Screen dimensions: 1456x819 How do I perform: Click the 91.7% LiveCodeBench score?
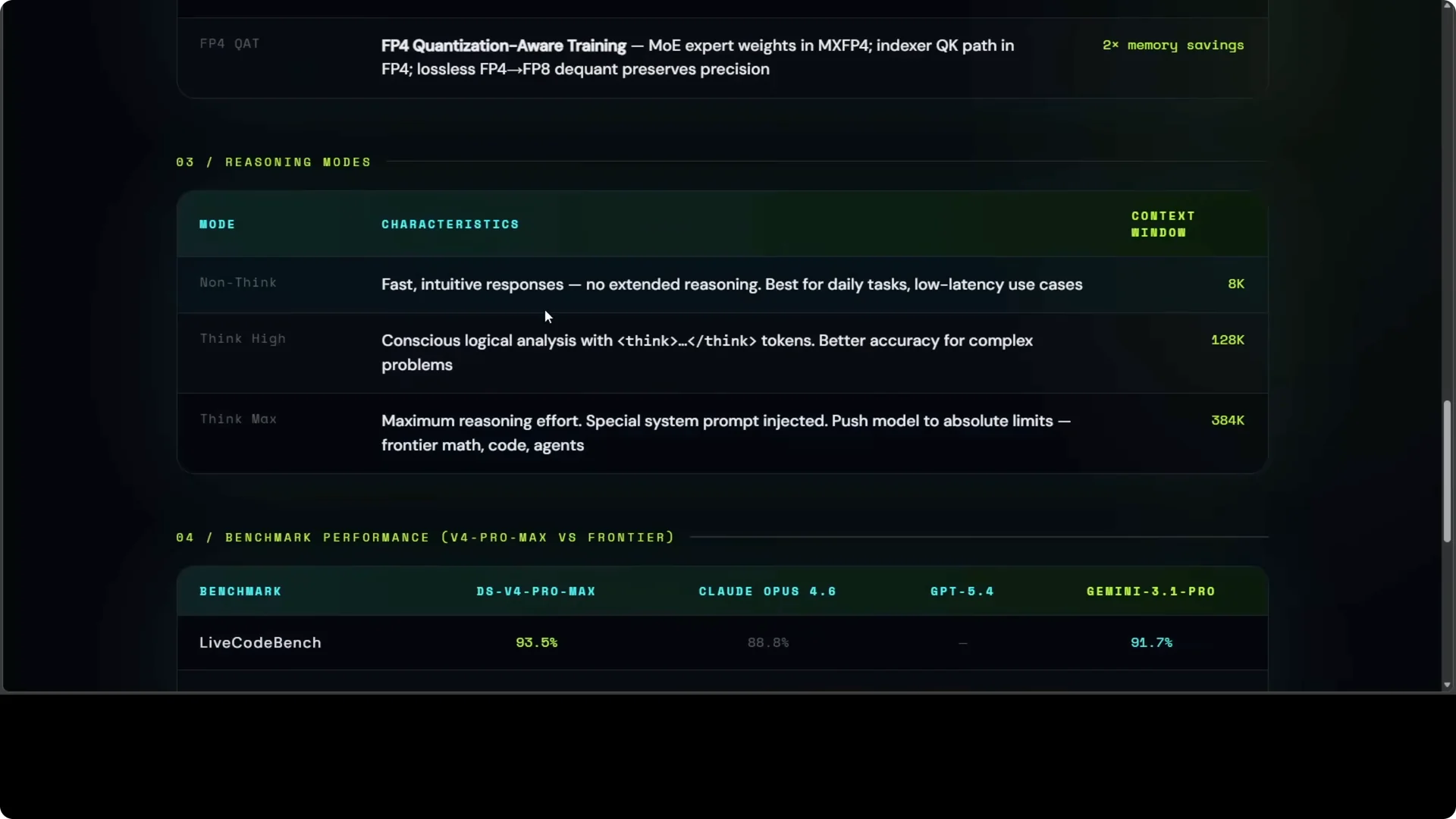tap(1152, 643)
